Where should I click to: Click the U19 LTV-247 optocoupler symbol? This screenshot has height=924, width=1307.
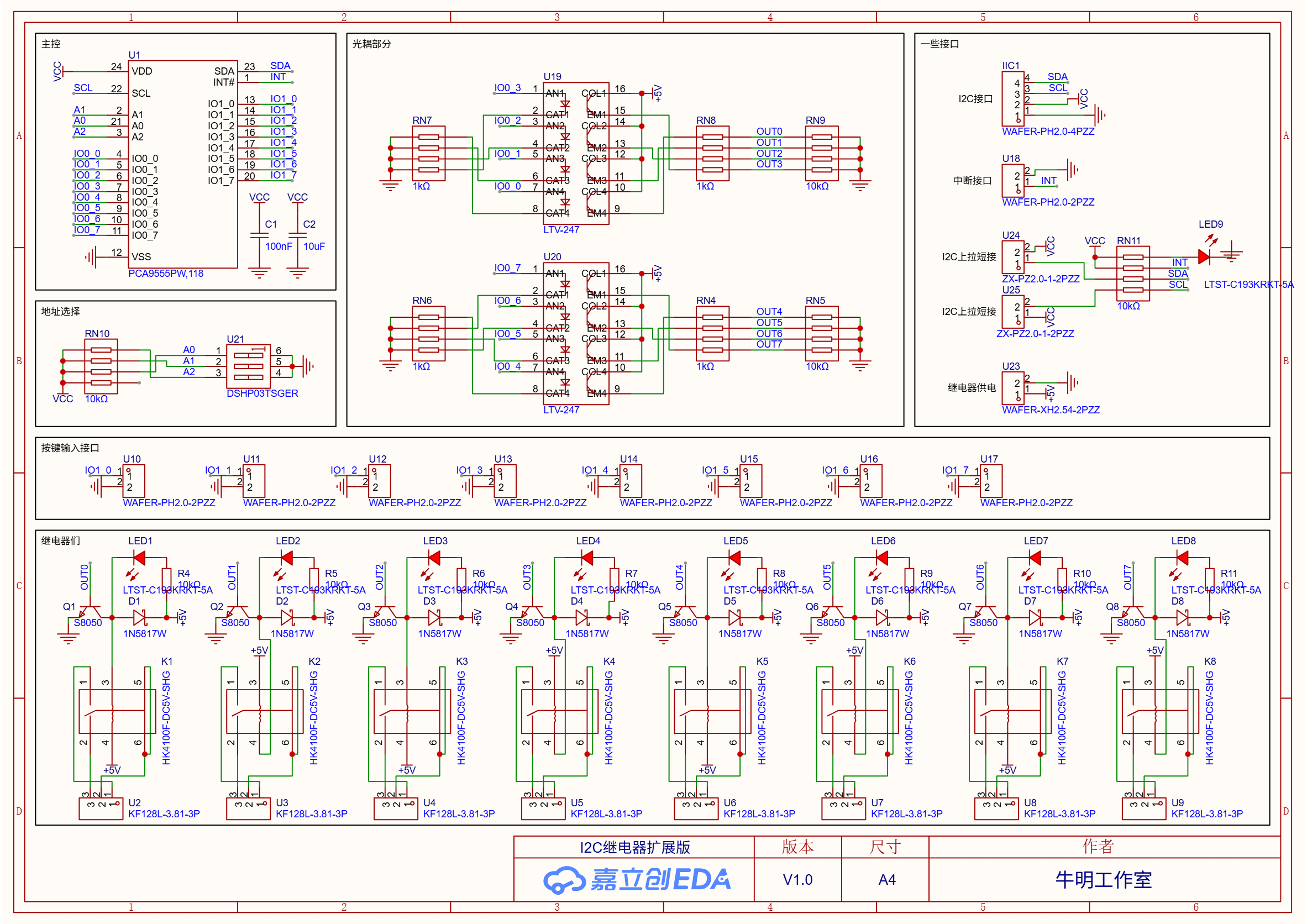point(575,153)
